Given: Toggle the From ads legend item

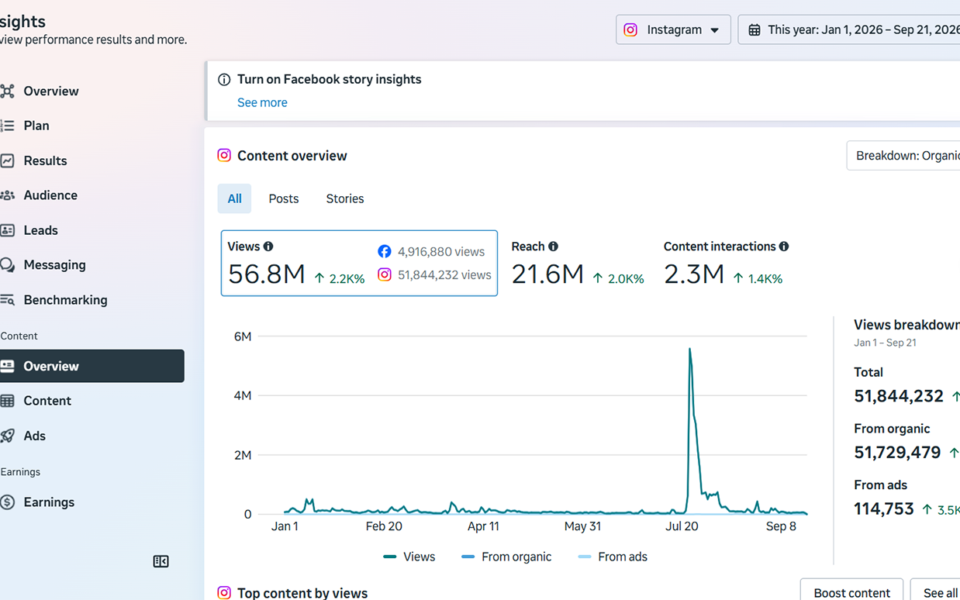Looking at the screenshot, I should pos(613,557).
